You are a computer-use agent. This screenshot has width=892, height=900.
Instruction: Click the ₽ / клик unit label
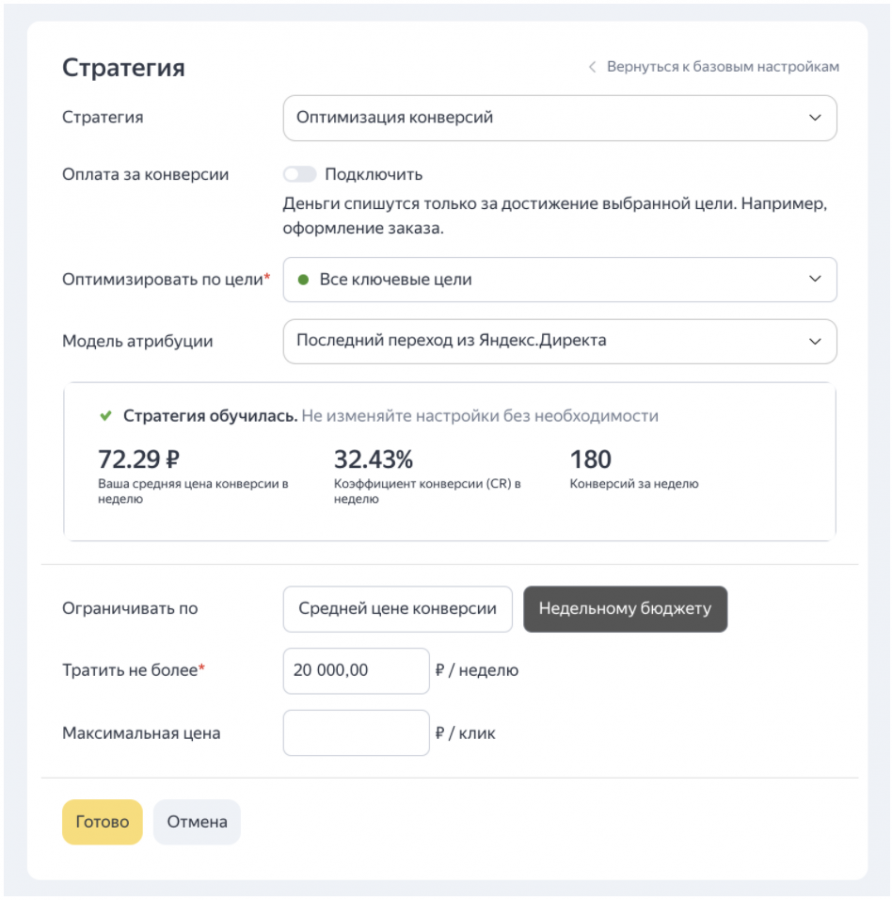pyautogui.click(x=466, y=733)
